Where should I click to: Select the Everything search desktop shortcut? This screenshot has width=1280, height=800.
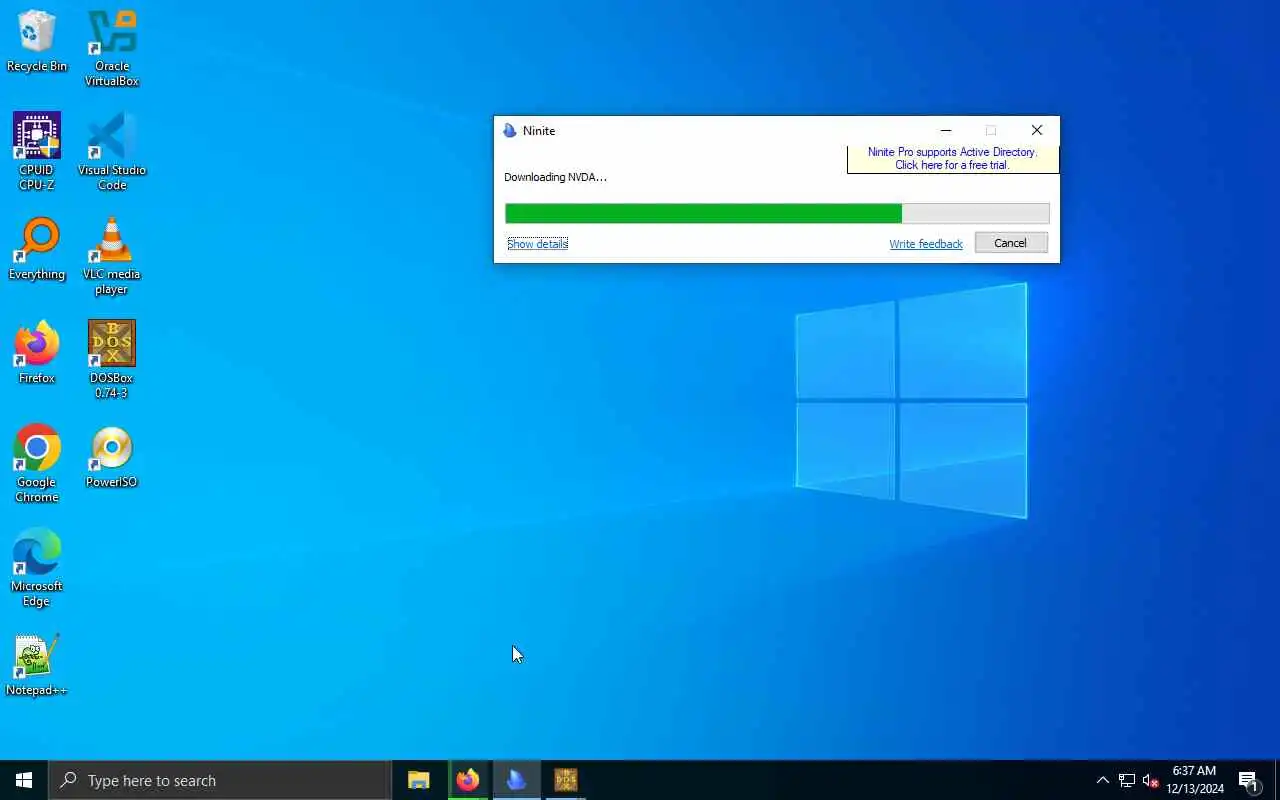click(x=37, y=249)
